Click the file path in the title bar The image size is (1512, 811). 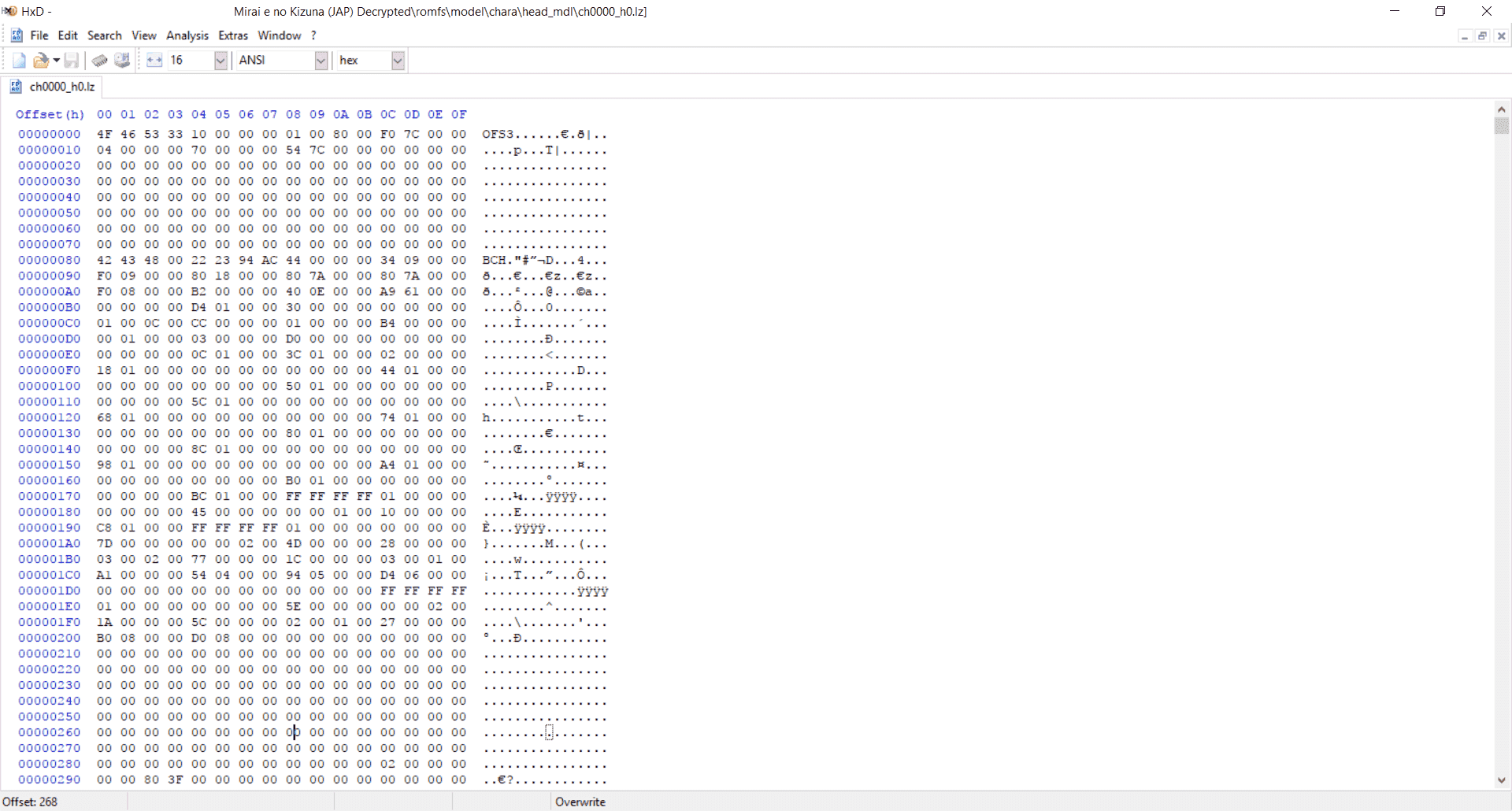pyautogui.click(x=440, y=12)
